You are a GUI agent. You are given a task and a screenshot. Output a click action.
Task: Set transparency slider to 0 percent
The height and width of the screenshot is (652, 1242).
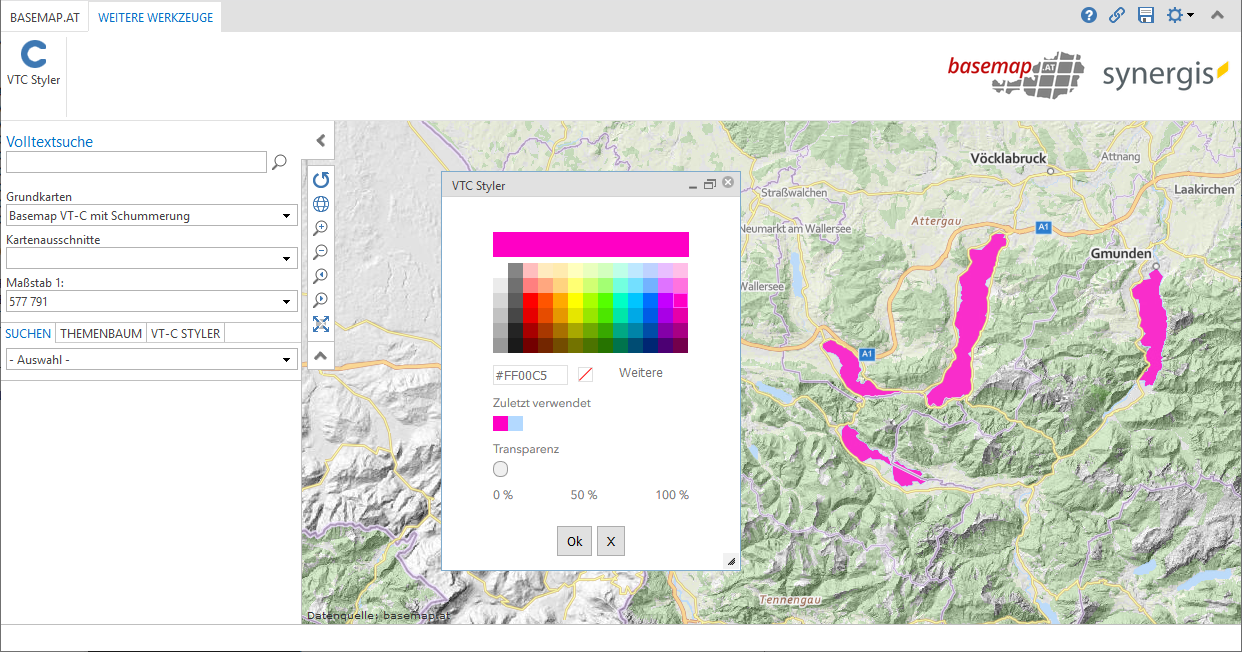tap(500, 468)
